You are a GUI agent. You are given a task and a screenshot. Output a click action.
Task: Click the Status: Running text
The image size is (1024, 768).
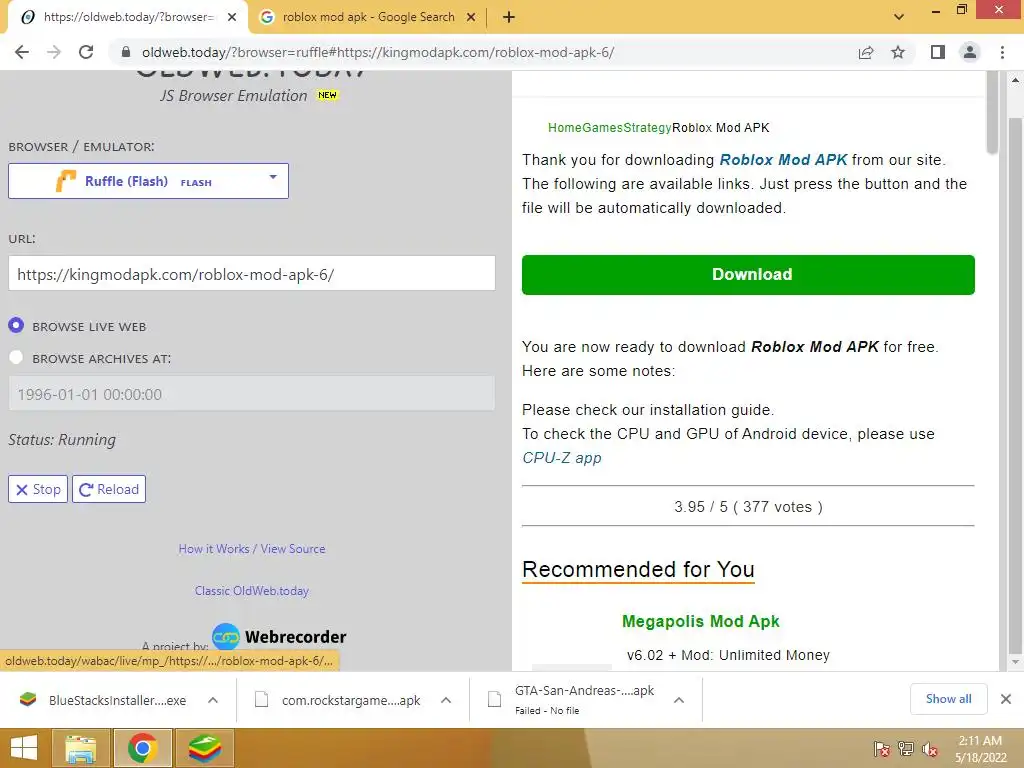pos(62,440)
